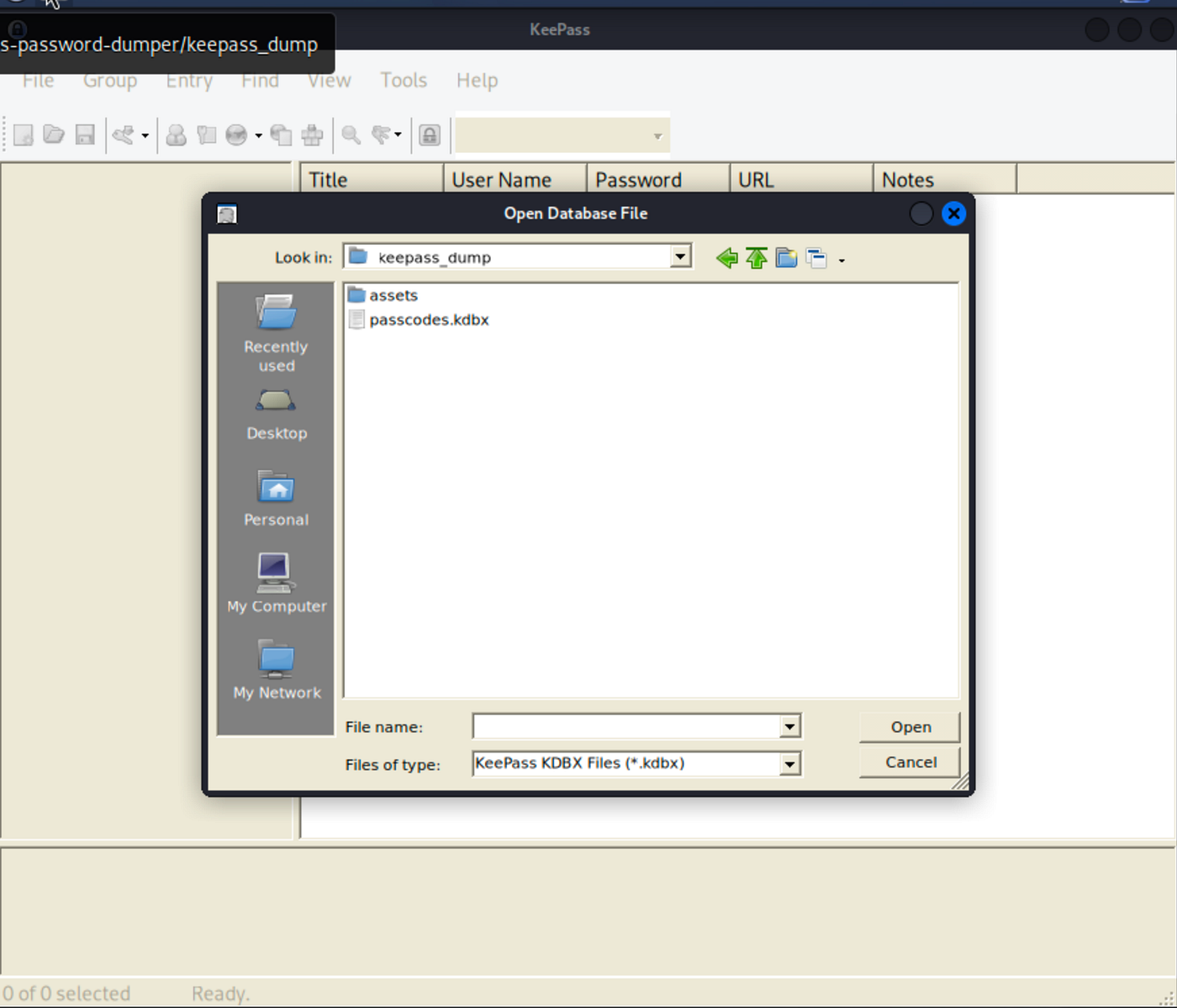Open the Tools menu
The height and width of the screenshot is (1008, 1177).
point(404,80)
